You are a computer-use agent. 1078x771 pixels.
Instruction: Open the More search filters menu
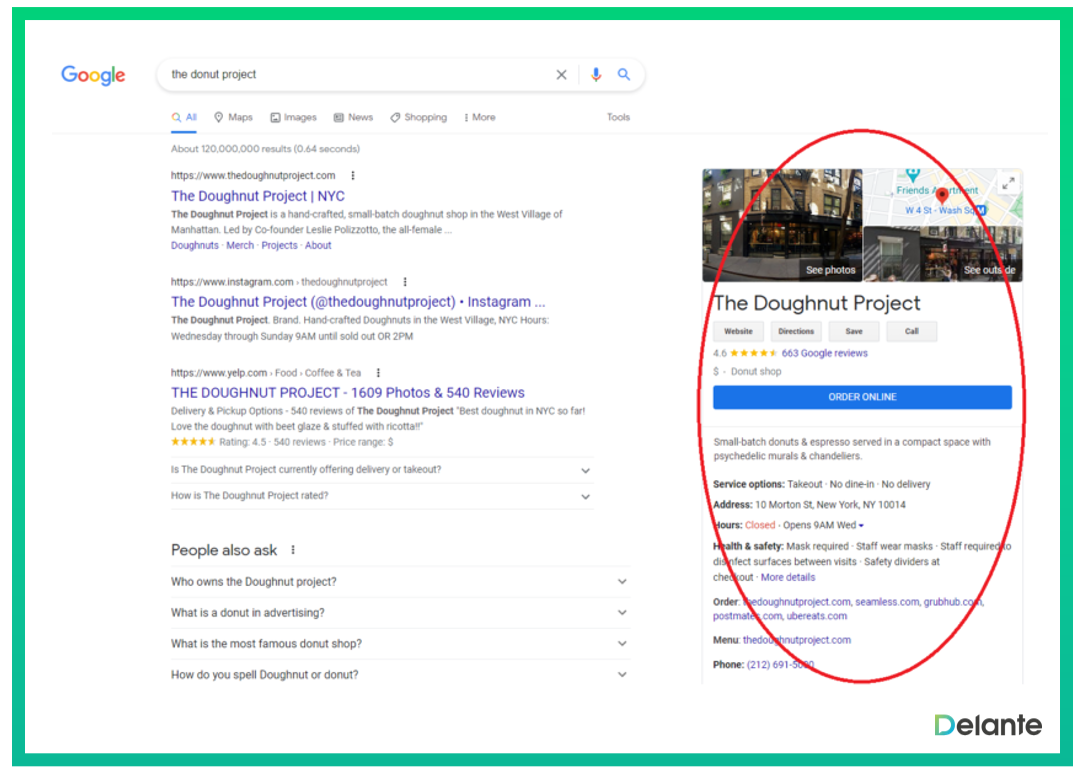pos(479,117)
